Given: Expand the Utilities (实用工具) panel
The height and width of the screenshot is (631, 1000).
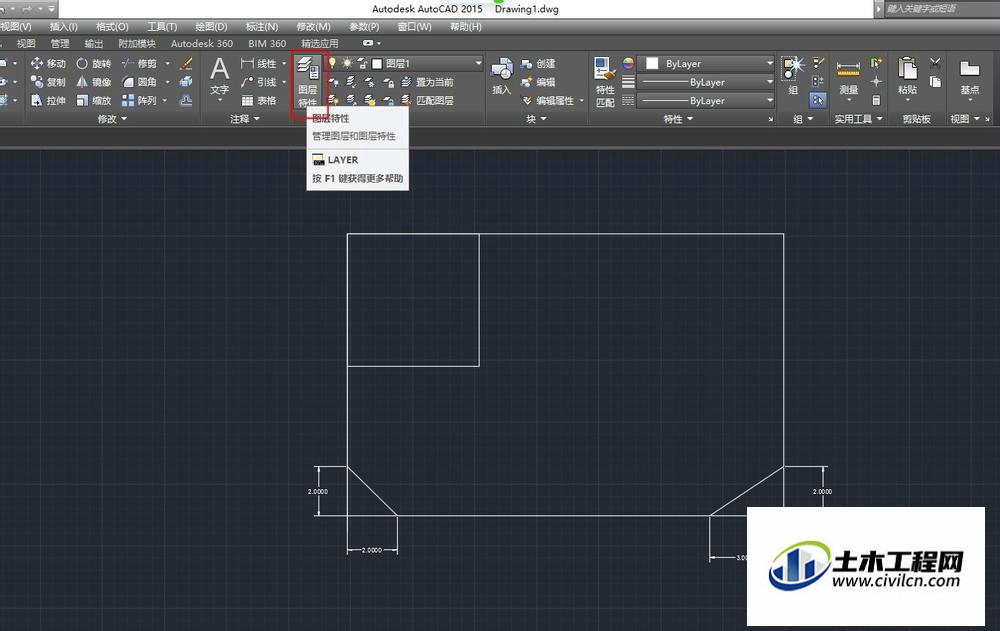Looking at the screenshot, I should (x=858, y=119).
